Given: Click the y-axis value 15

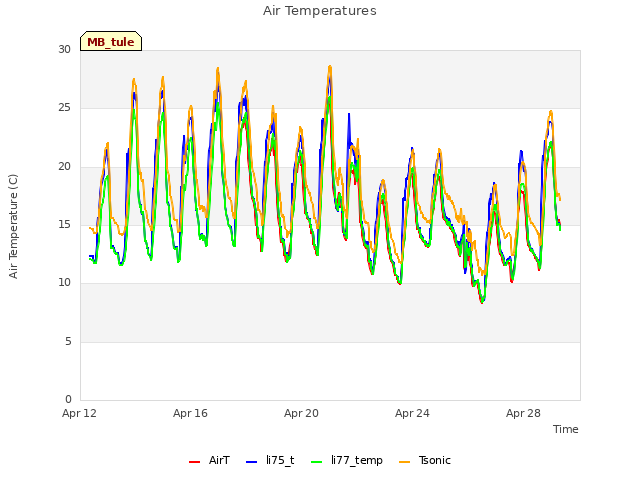Looking at the screenshot, I should coord(64,224).
